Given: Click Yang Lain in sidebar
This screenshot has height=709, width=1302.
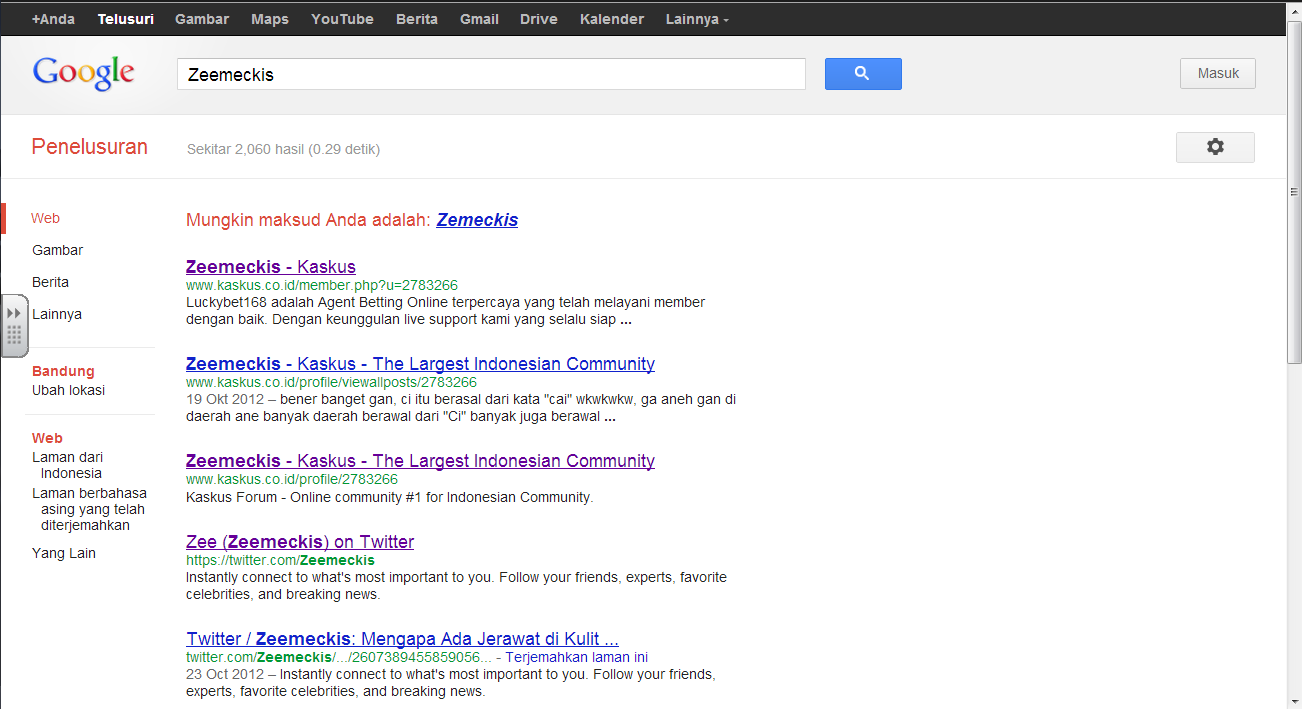Looking at the screenshot, I should tap(64, 553).
